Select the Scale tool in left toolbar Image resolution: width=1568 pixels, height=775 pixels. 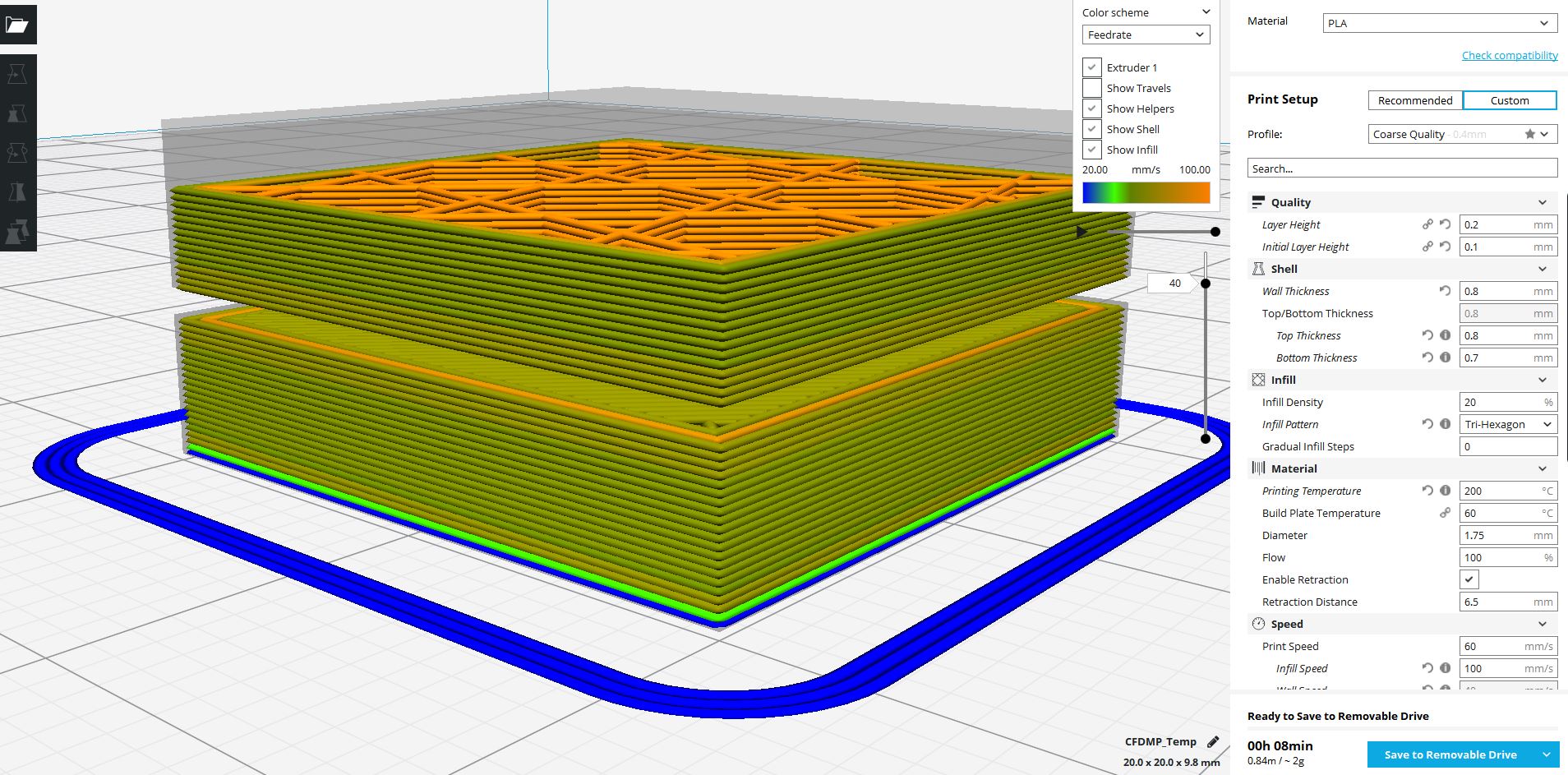pyautogui.click(x=17, y=113)
